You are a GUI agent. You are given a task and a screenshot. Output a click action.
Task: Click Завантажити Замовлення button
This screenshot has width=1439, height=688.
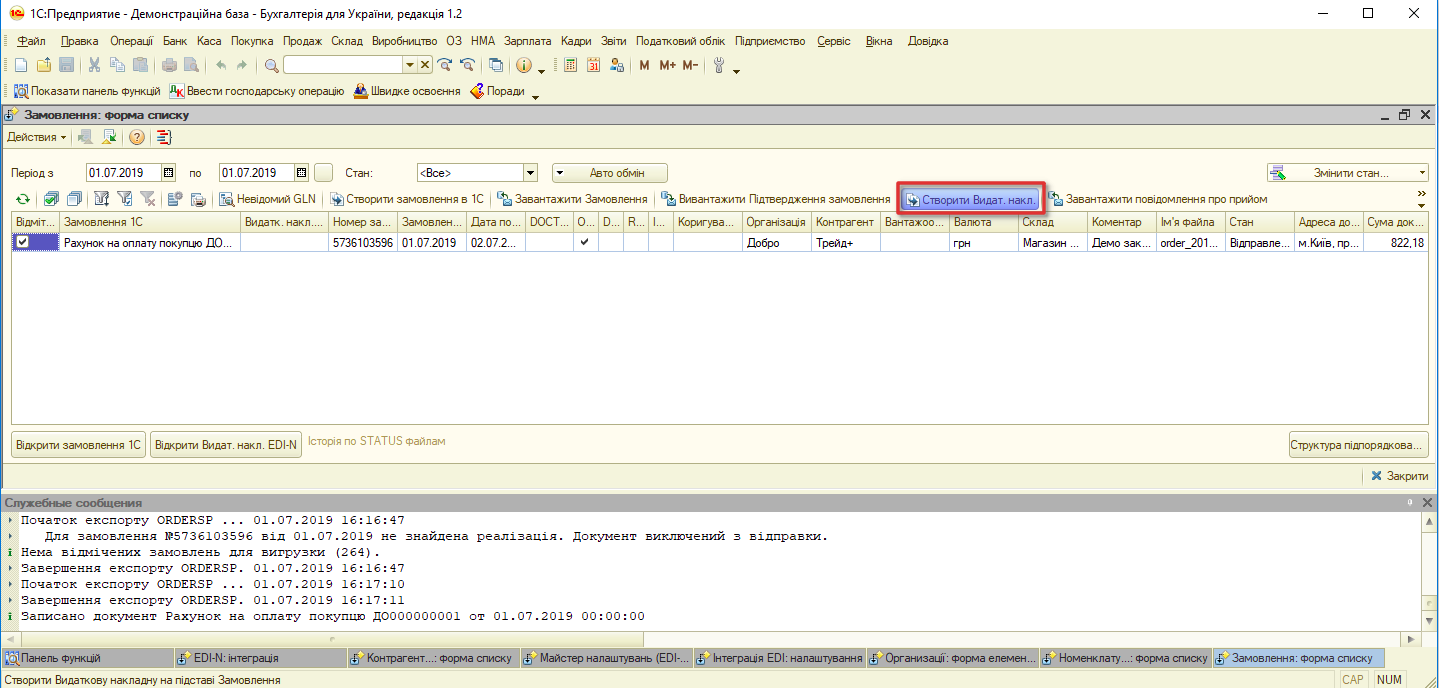tap(572, 199)
